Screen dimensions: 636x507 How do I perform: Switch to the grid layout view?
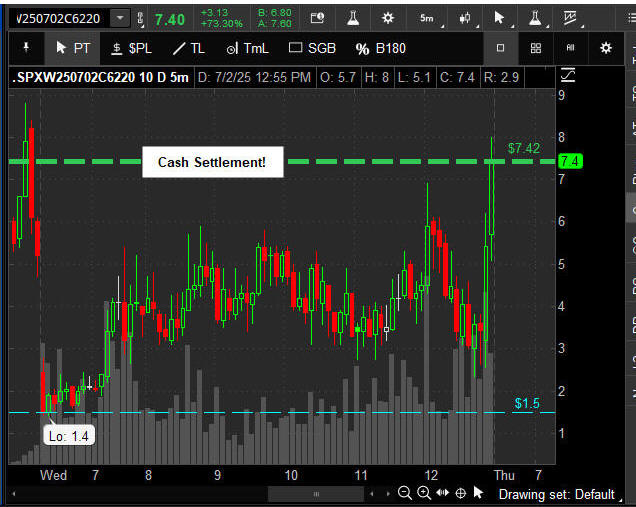point(536,48)
